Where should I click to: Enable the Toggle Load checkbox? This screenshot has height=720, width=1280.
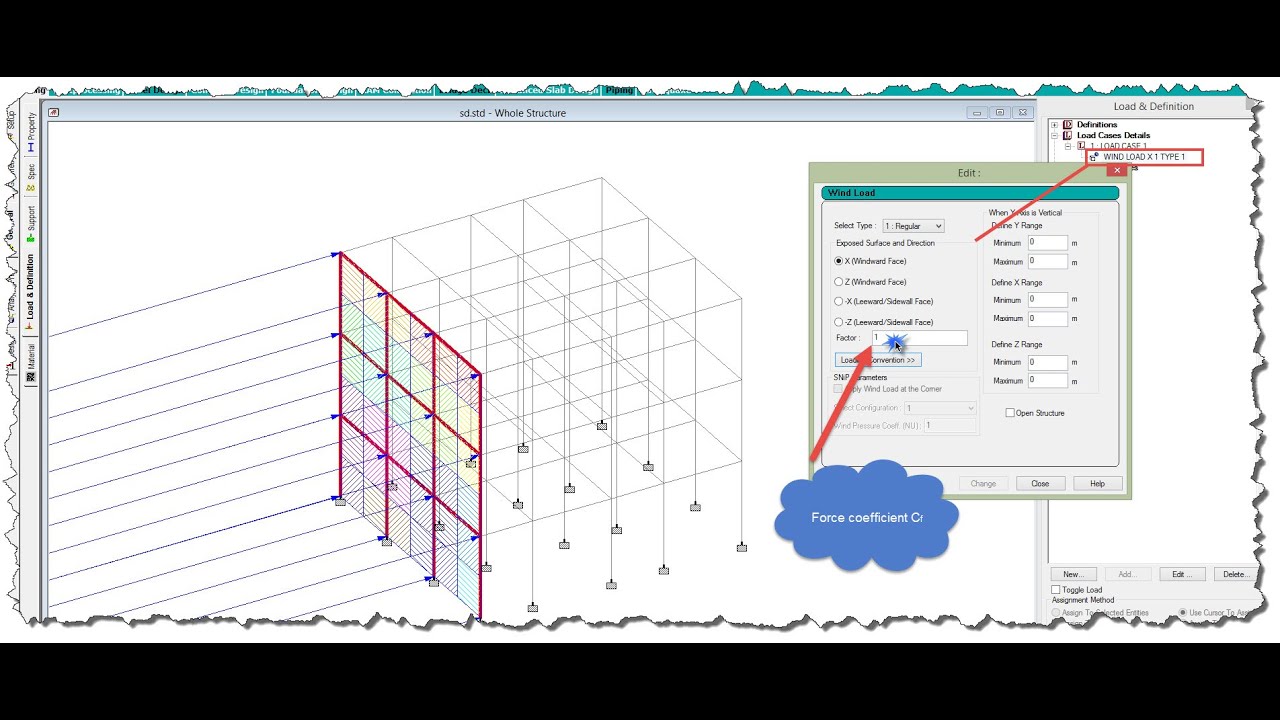coord(1057,590)
